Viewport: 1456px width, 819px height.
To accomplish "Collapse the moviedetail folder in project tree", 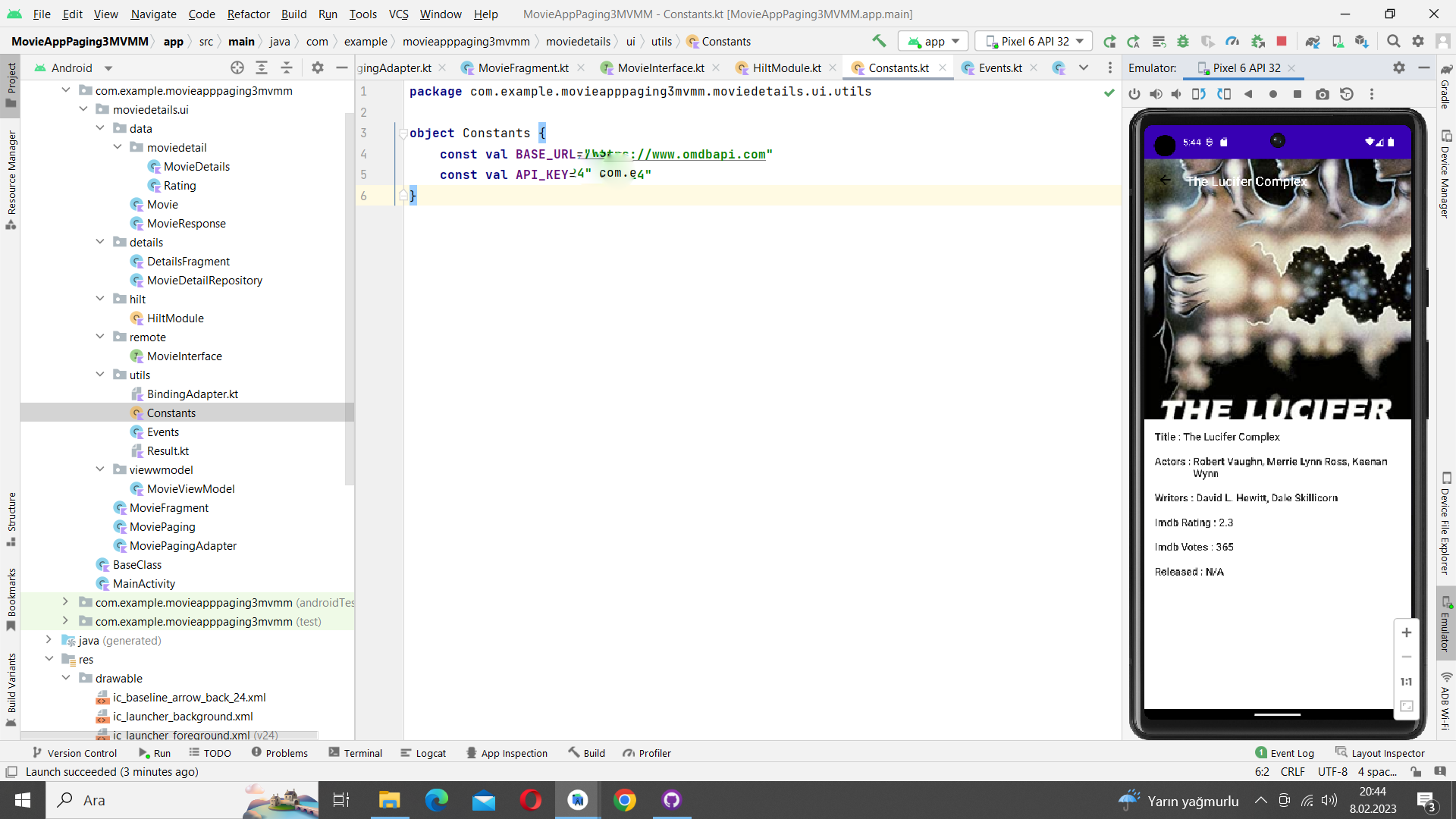I will (117, 147).
